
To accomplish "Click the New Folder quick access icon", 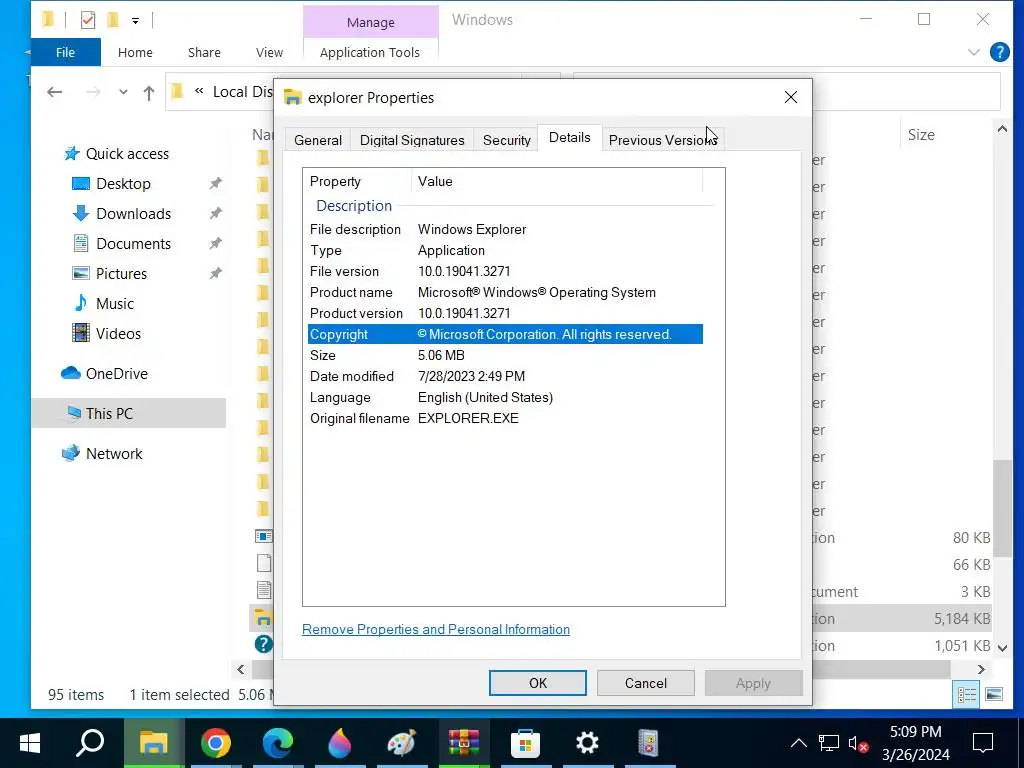I will pos(113,20).
